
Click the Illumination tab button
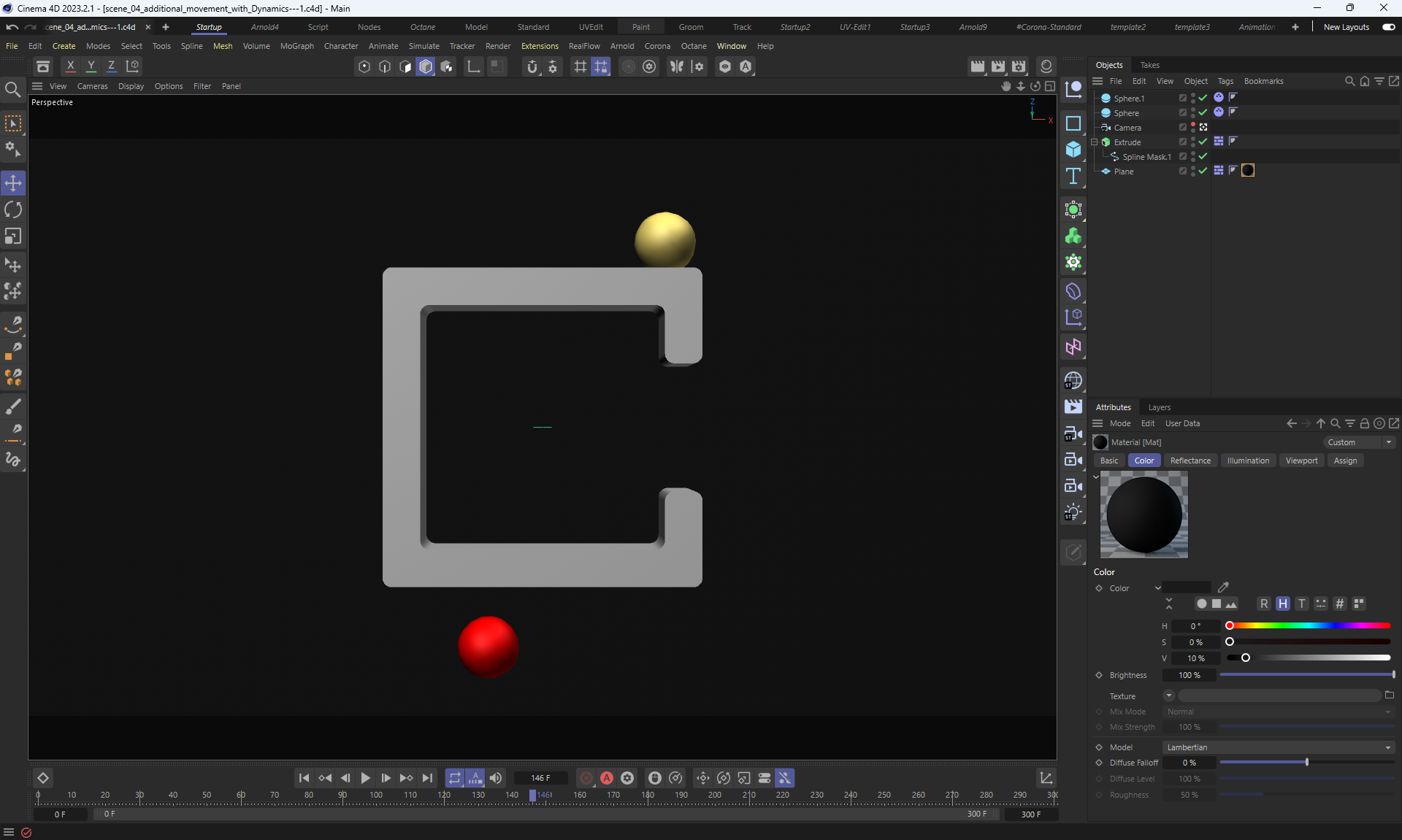[x=1247, y=461]
